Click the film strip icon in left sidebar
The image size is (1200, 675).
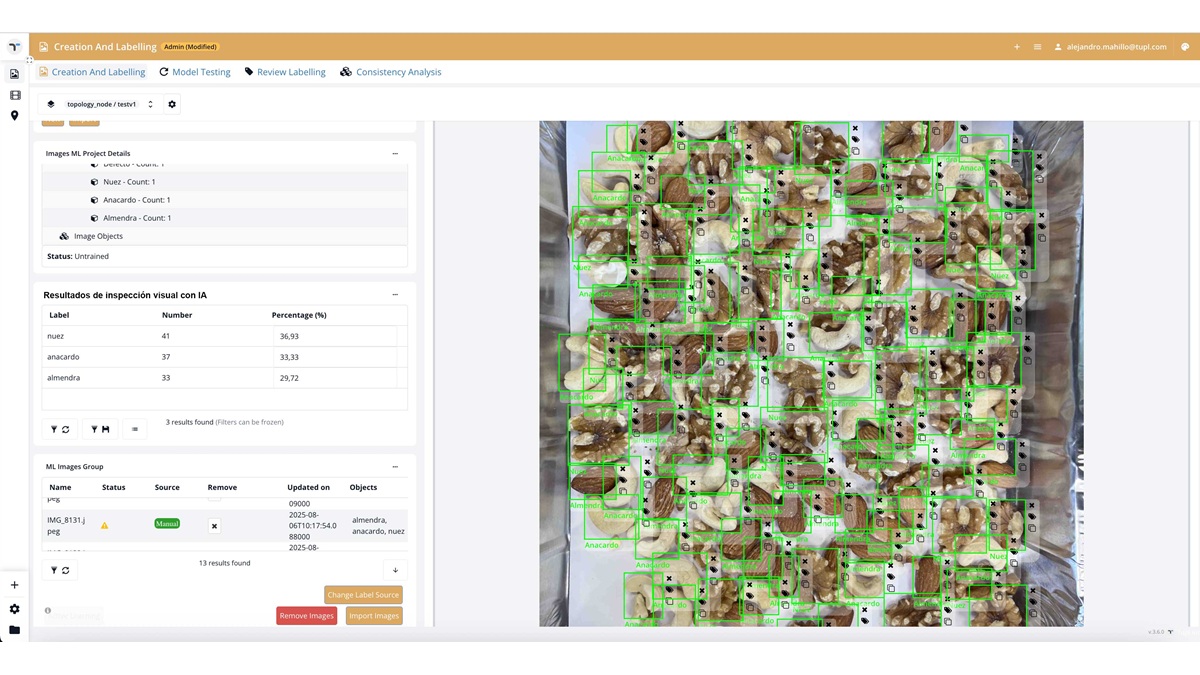point(14,95)
